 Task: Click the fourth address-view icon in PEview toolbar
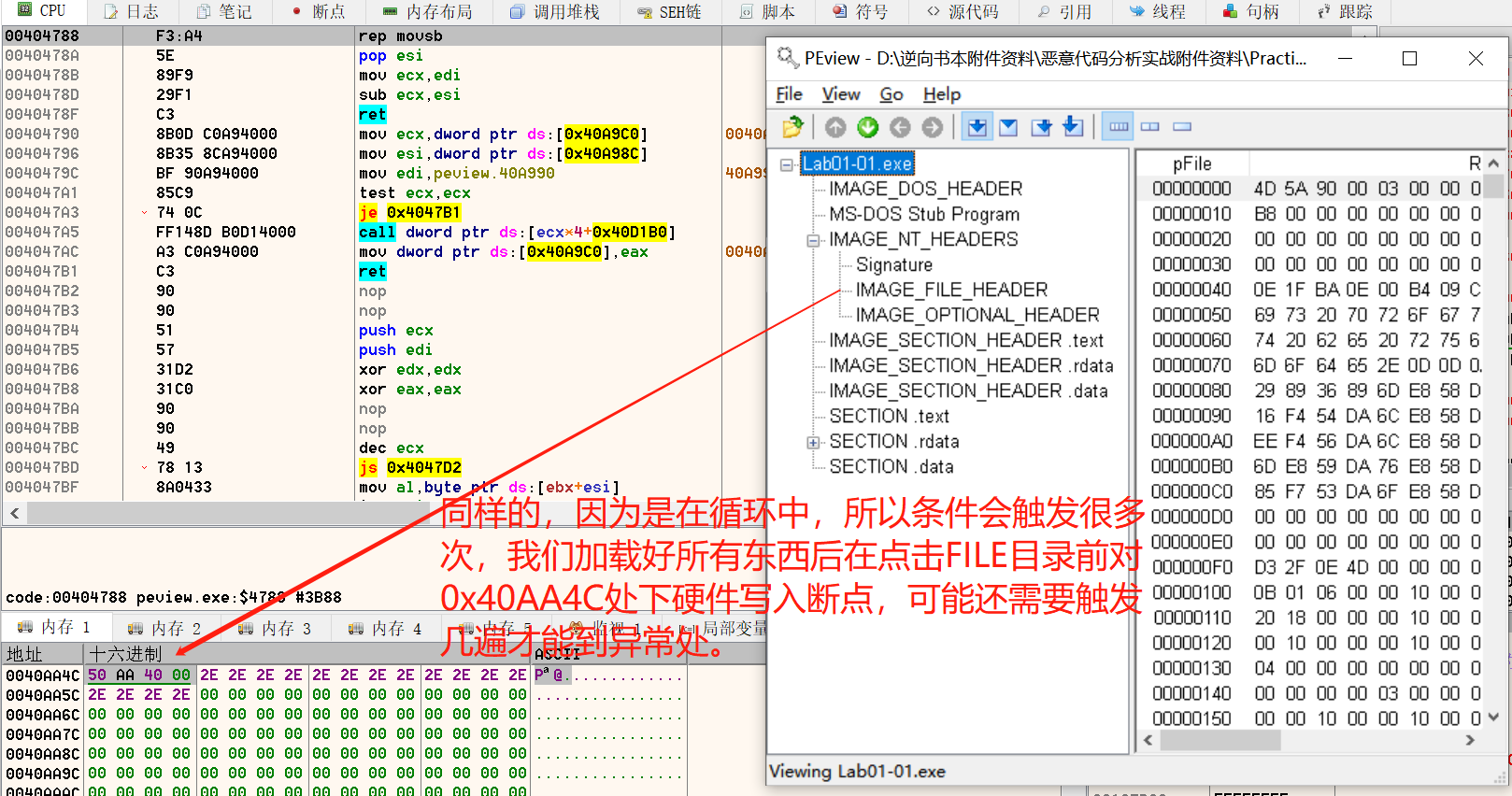1073,127
